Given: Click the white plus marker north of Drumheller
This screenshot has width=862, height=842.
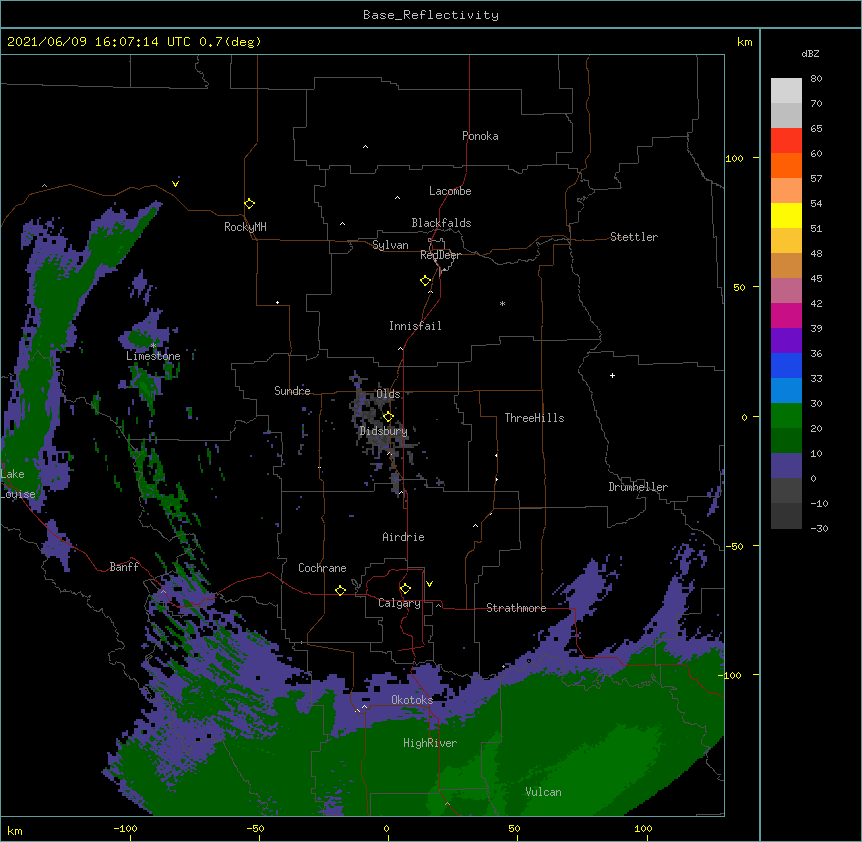Looking at the screenshot, I should coord(612,375).
